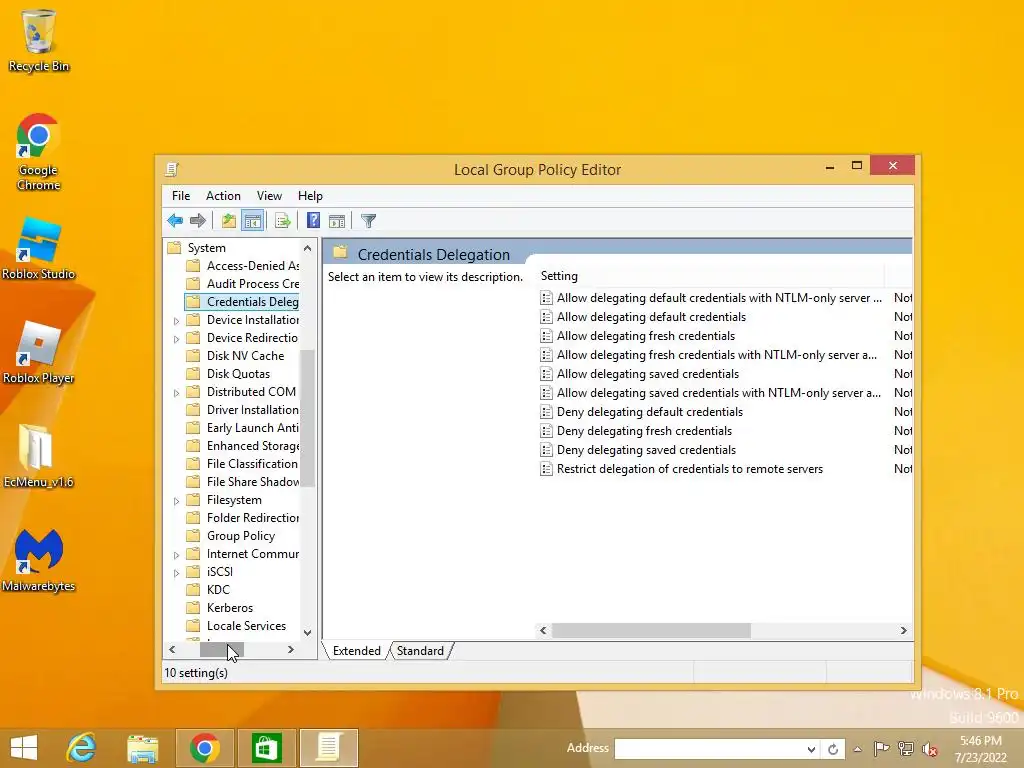Click the Forward arrow in the toolbar
This screenshot has width=1024, height=768.
(198, 221)
